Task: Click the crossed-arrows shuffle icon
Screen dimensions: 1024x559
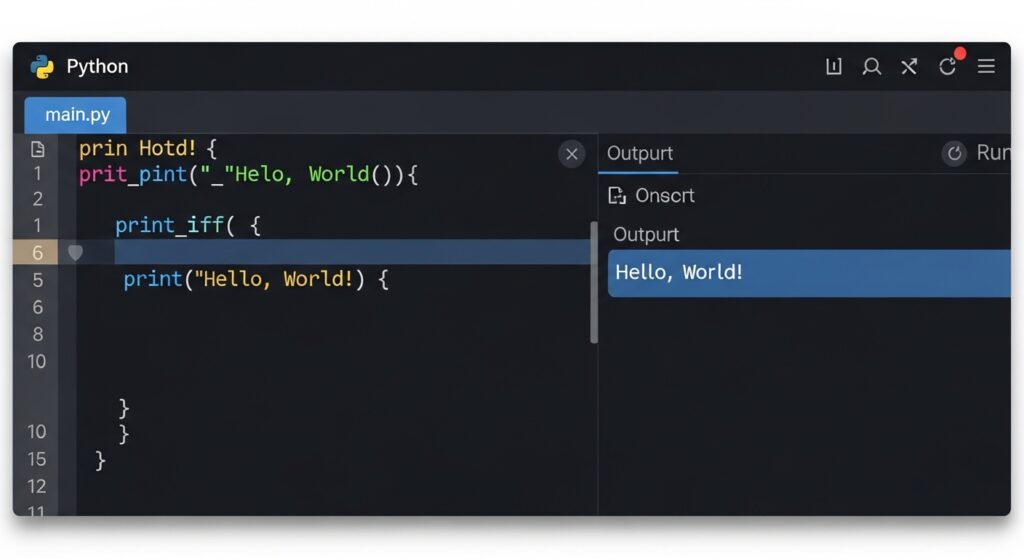Action: [x=908, y=67]
